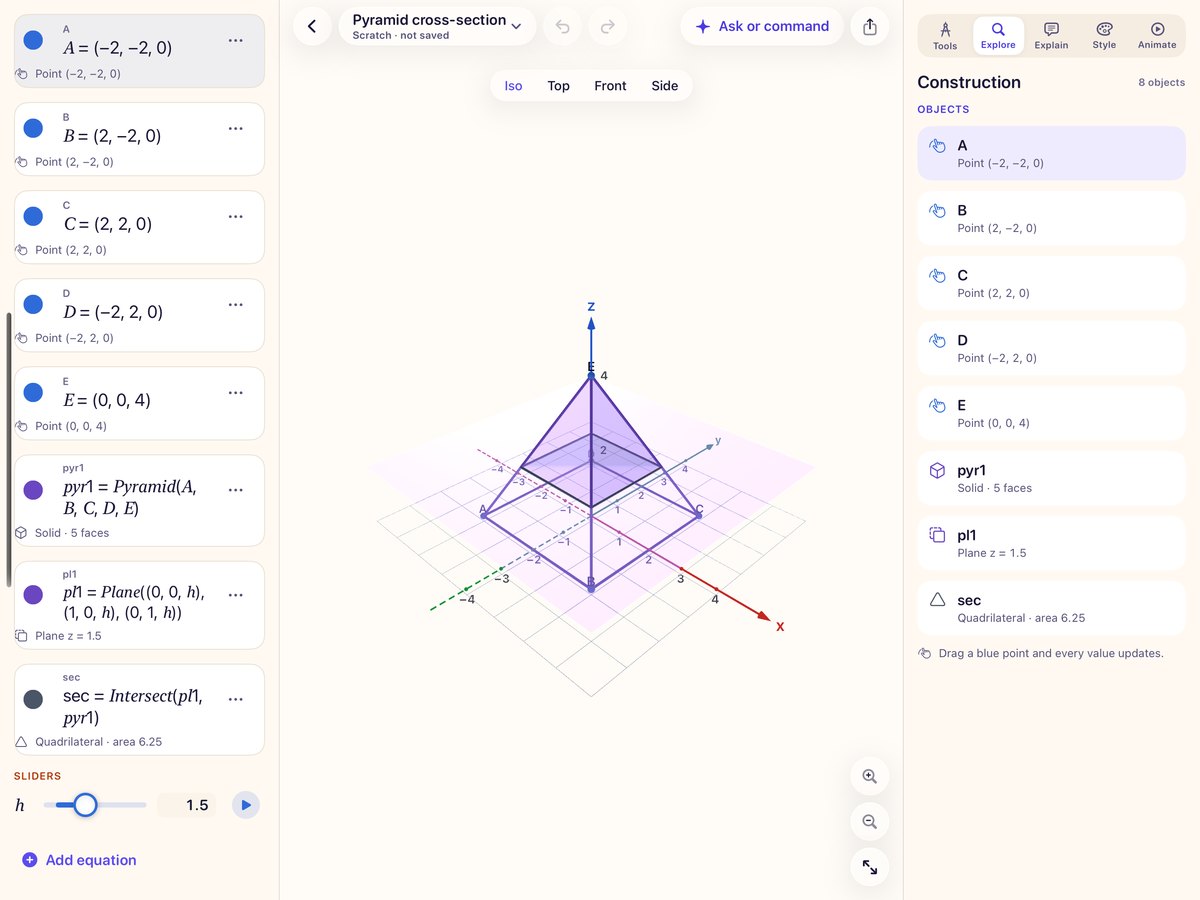
Task: Open more options for point B
Action: pyautogui.click(x=236, y=128)
